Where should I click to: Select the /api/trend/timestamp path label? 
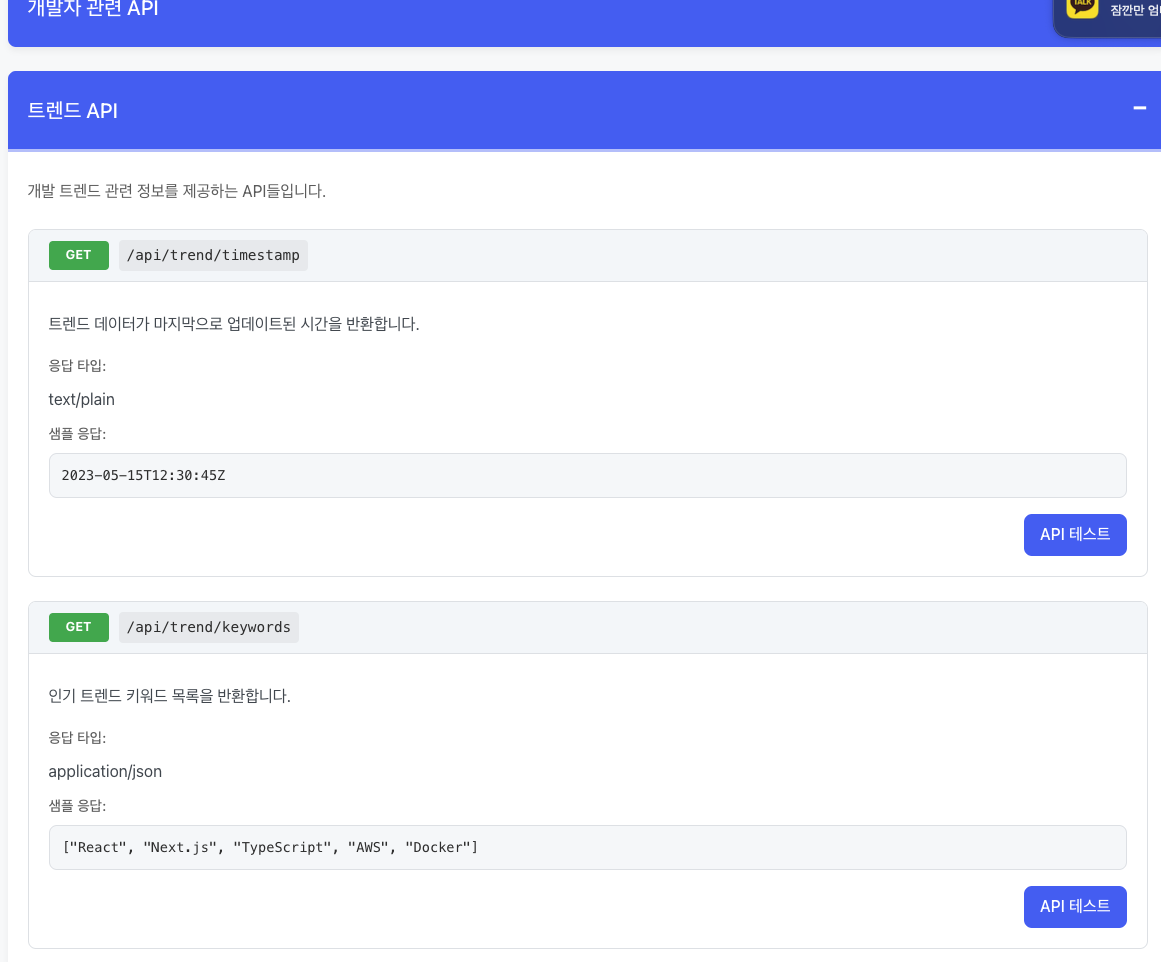pyautogui.click(x=212, y=255)
